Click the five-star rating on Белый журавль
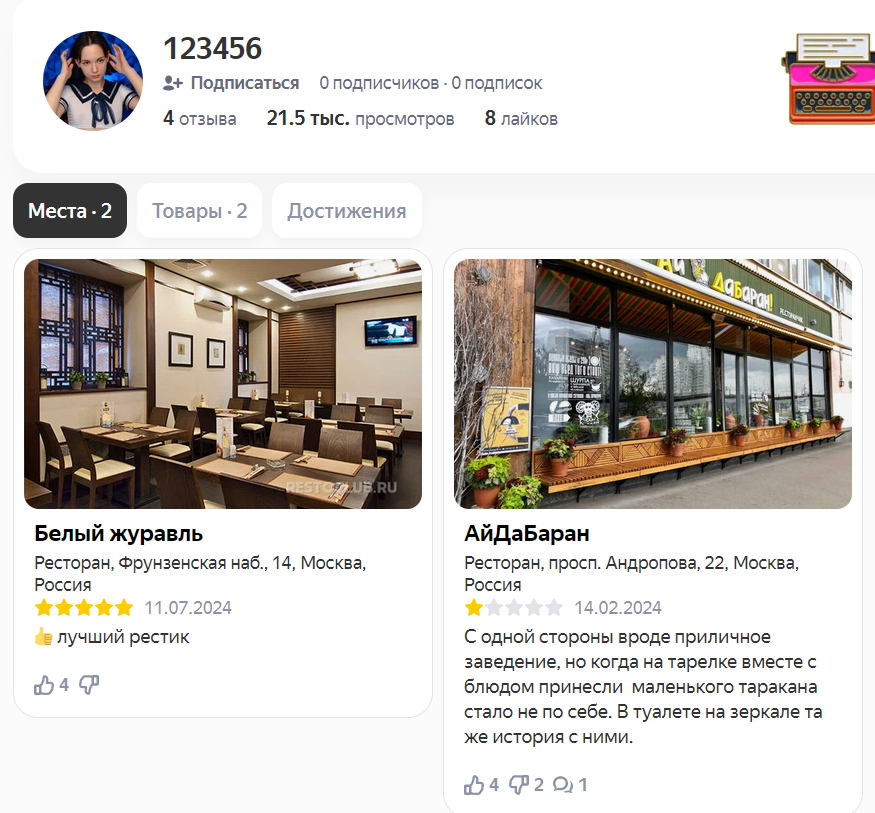 point(84,607)
